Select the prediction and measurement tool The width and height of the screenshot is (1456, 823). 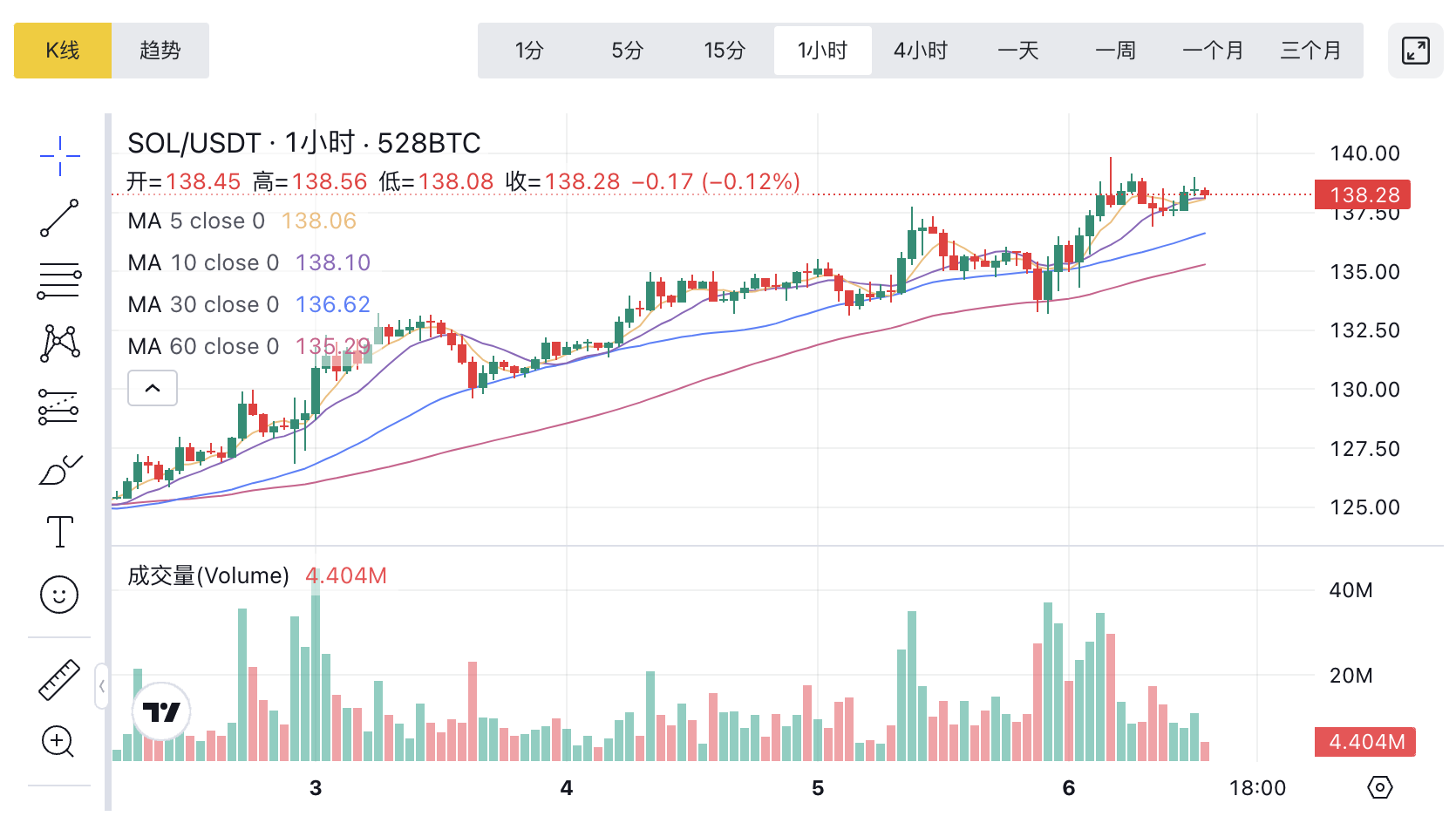click(59, 406)
